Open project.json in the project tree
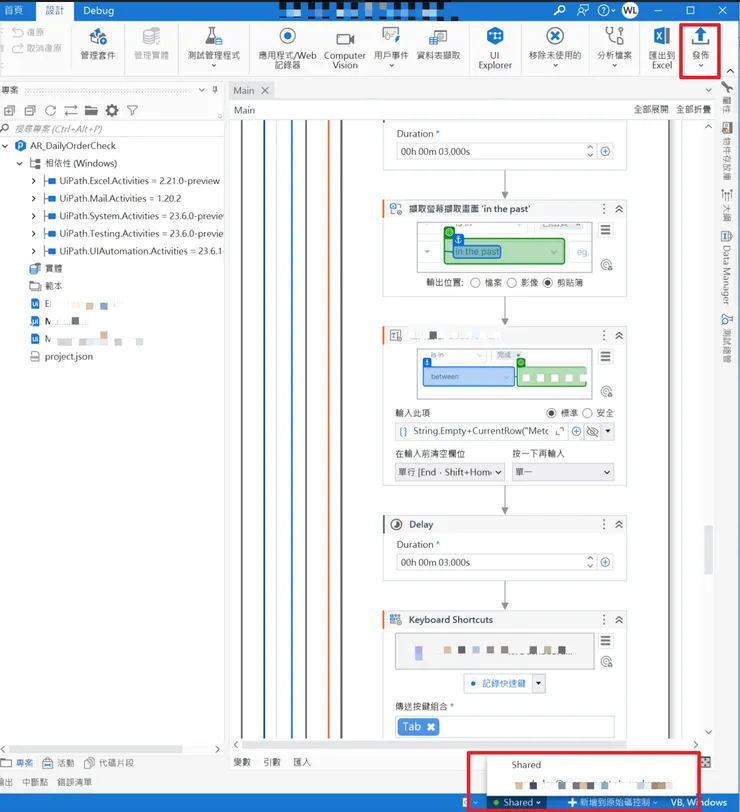Image resolution: width=740 pixels, height=812 pixels. (x=68, y=357)
